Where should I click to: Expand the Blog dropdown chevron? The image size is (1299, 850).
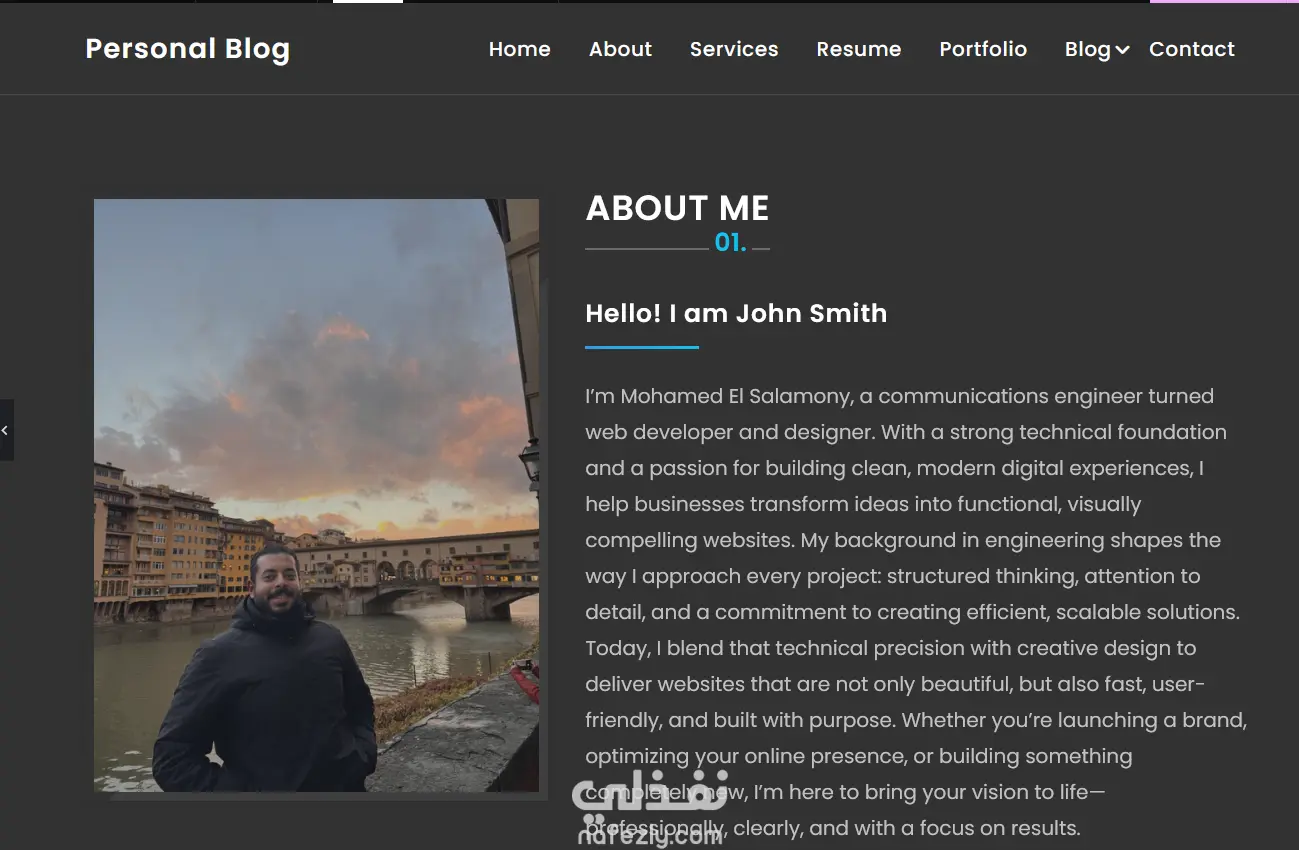tap(1123, 50)
